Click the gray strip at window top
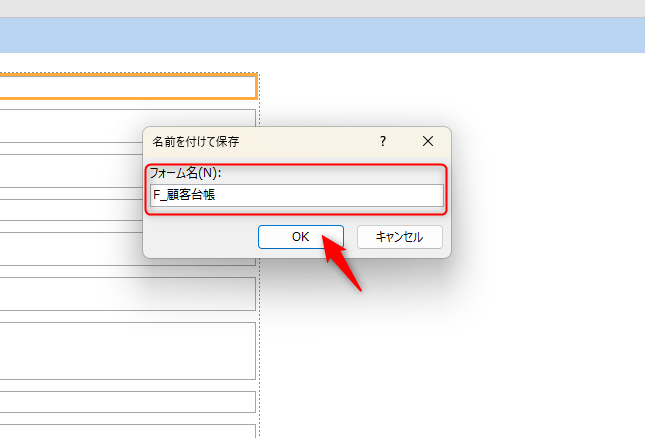 click(x=322, y=8)
